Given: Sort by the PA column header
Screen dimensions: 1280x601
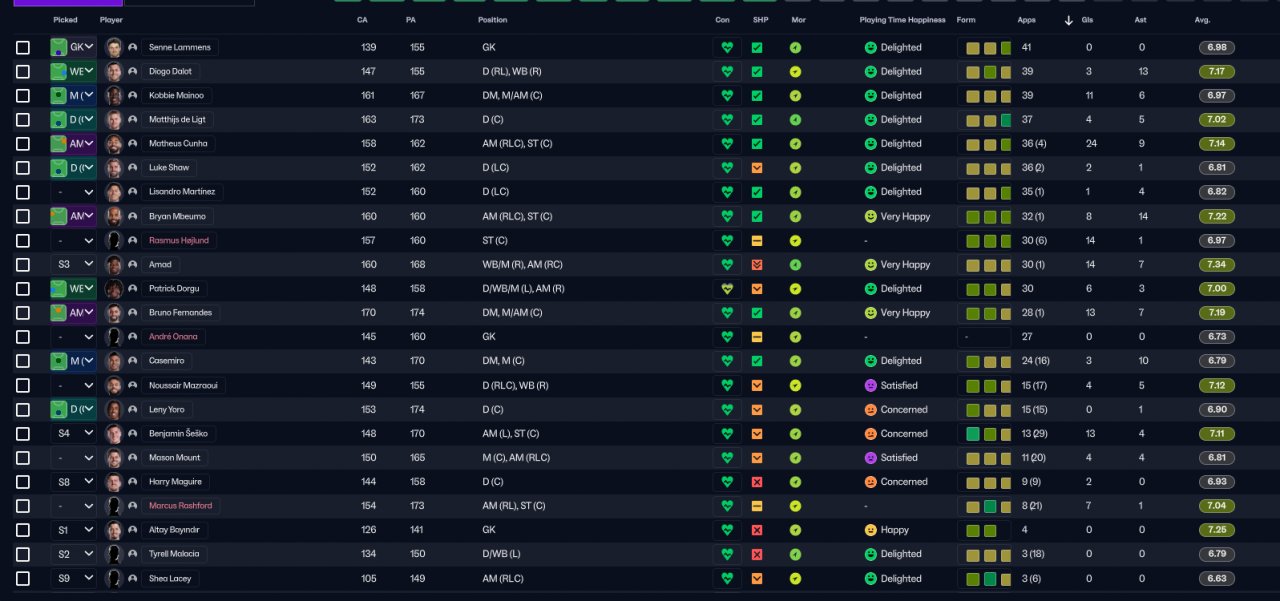Looking at the screenshot, I should click(x=411, y=20).
